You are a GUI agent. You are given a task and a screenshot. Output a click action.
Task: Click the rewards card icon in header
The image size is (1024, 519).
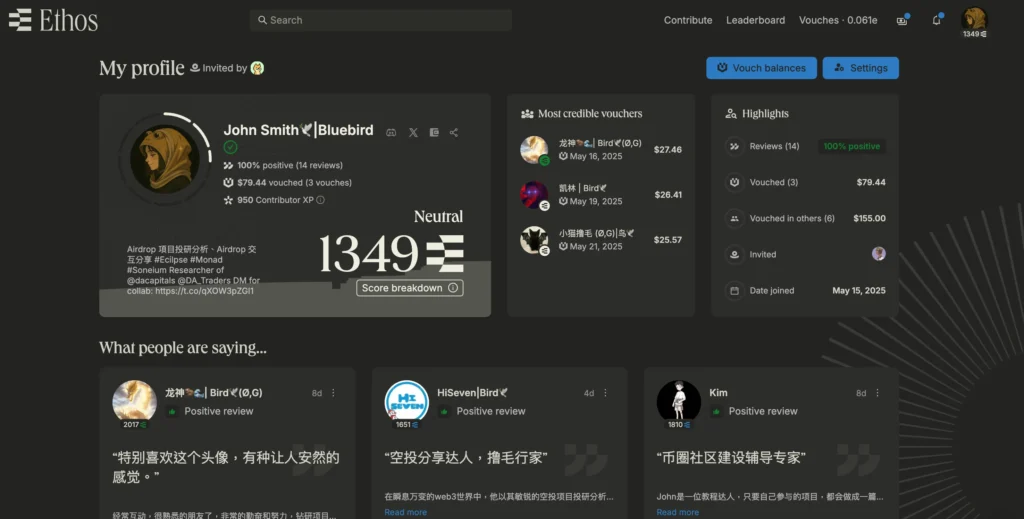coord(902,20)
